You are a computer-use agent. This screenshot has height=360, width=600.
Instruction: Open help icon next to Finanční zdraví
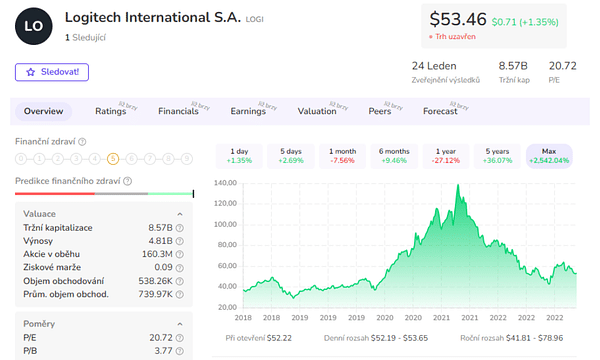tap(82, 142)
